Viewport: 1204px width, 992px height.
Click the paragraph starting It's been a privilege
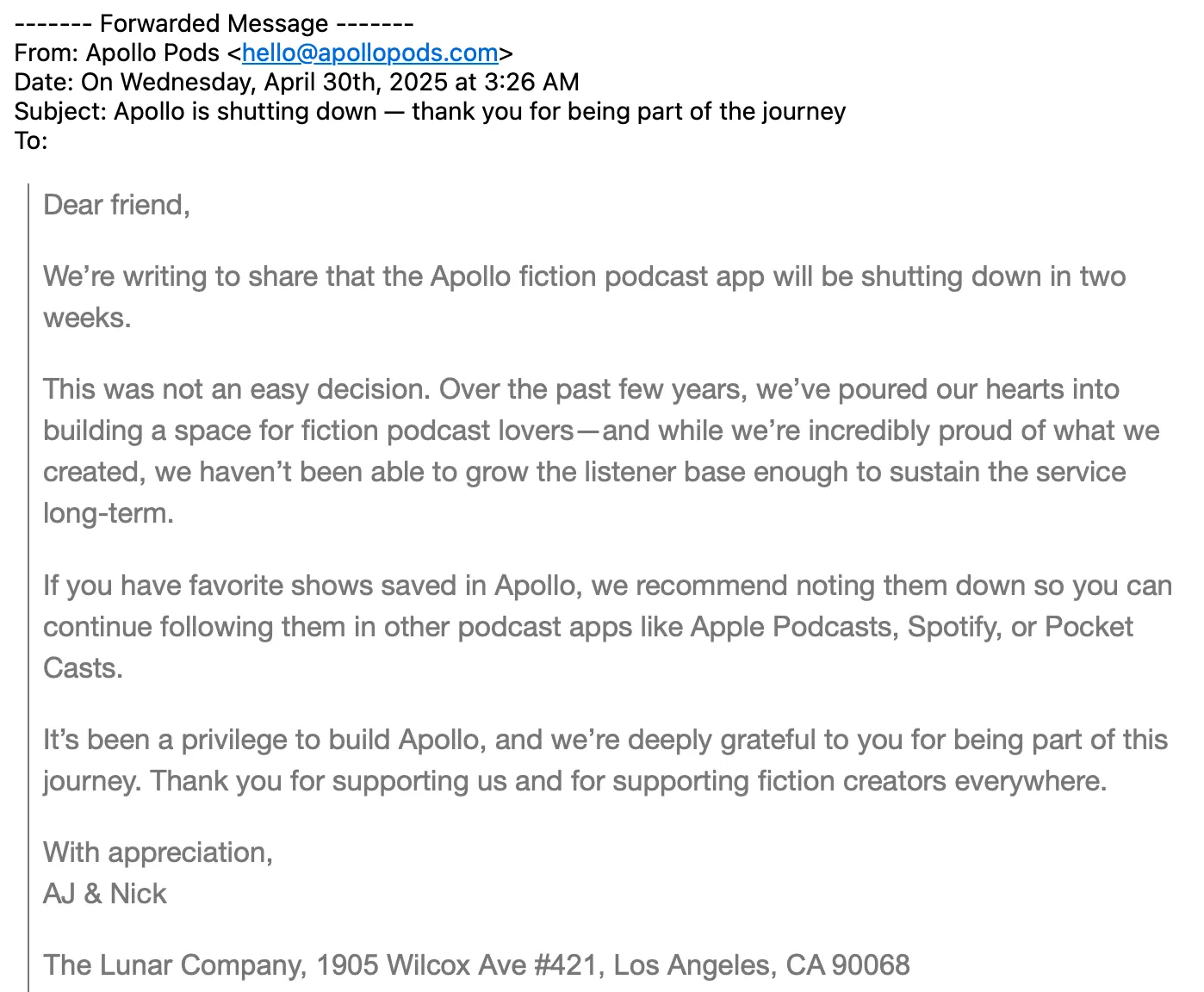pos(605,760)
